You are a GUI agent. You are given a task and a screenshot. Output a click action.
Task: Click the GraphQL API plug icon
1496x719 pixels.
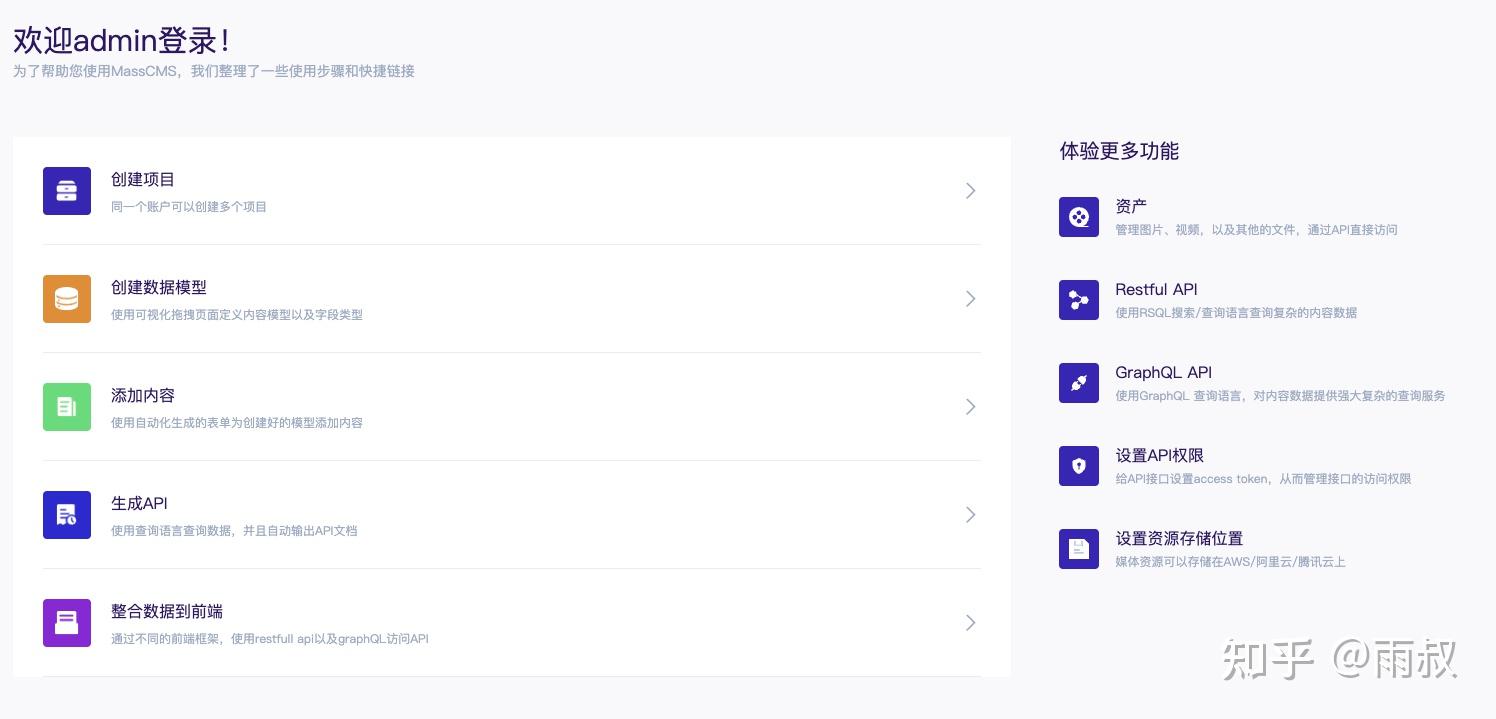pos(1078,383)
